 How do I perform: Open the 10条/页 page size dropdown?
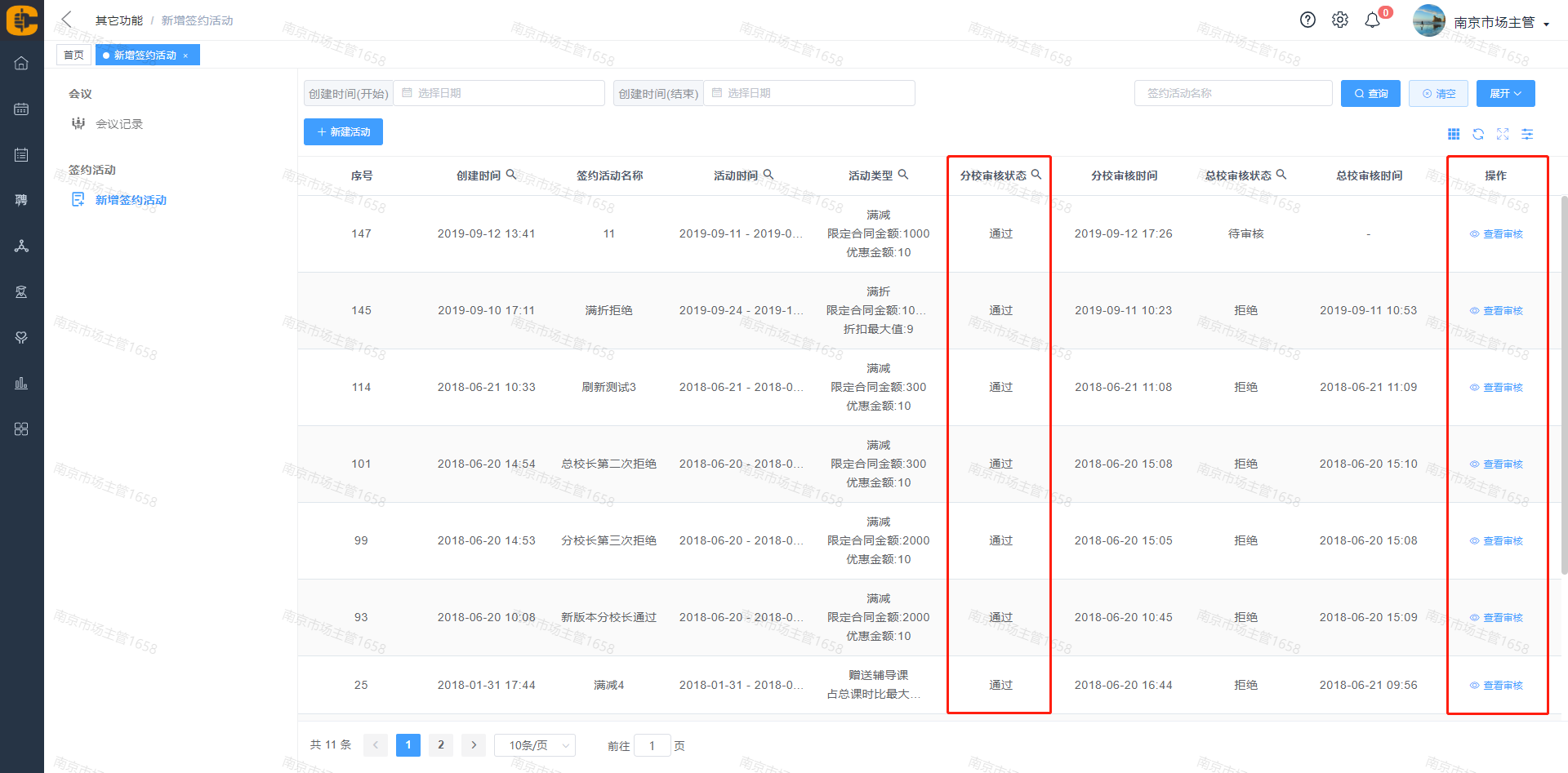pyautogui.click(x=535, y=745)
